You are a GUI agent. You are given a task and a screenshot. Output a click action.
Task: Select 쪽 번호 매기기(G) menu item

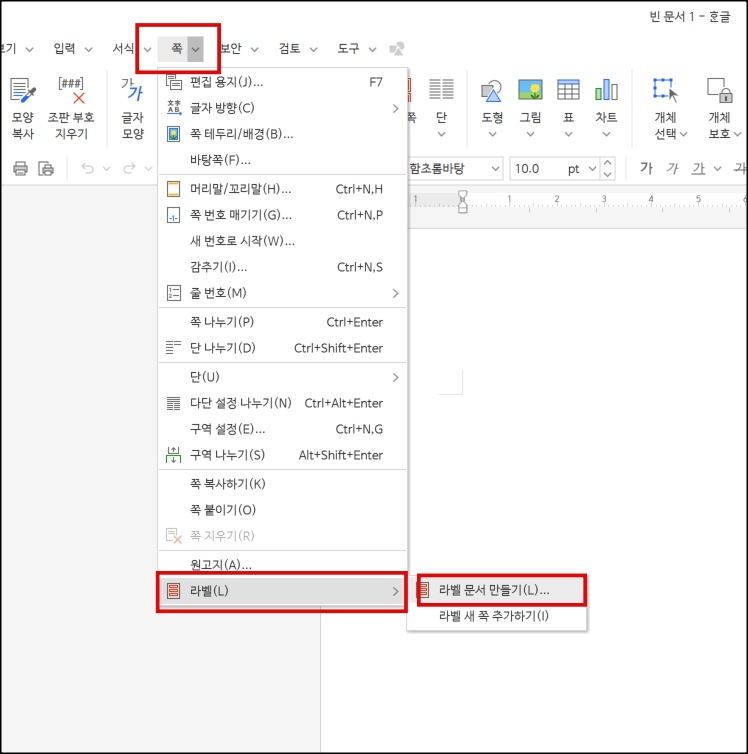(x=283, y=215)
